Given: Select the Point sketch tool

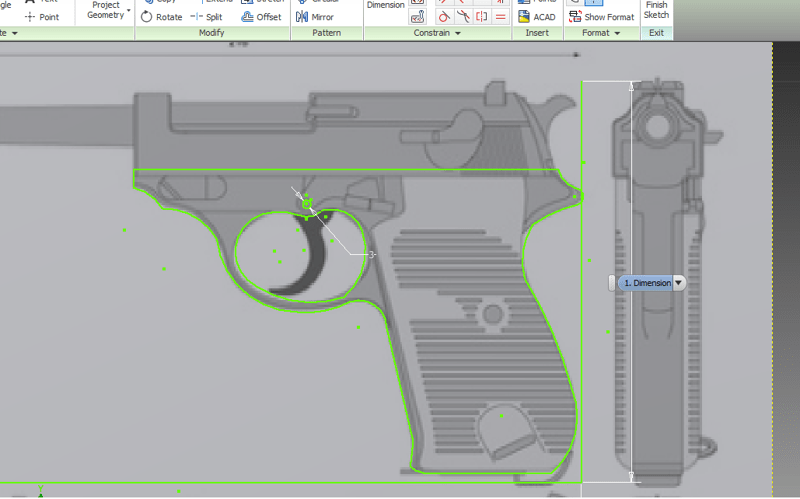Looking at the screenshot, I should [42, 17].
